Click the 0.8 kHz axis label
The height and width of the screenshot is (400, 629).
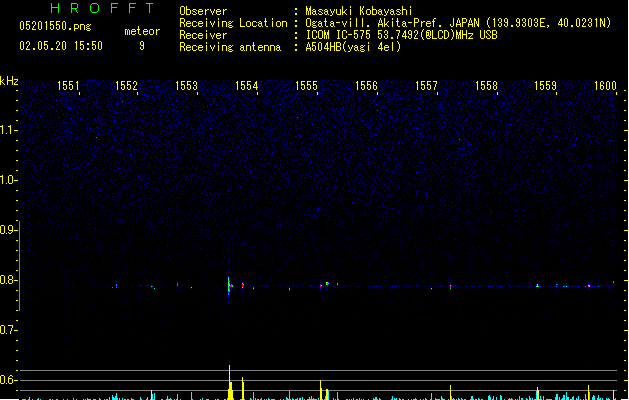pyautogui.click(x=8, y=280)
